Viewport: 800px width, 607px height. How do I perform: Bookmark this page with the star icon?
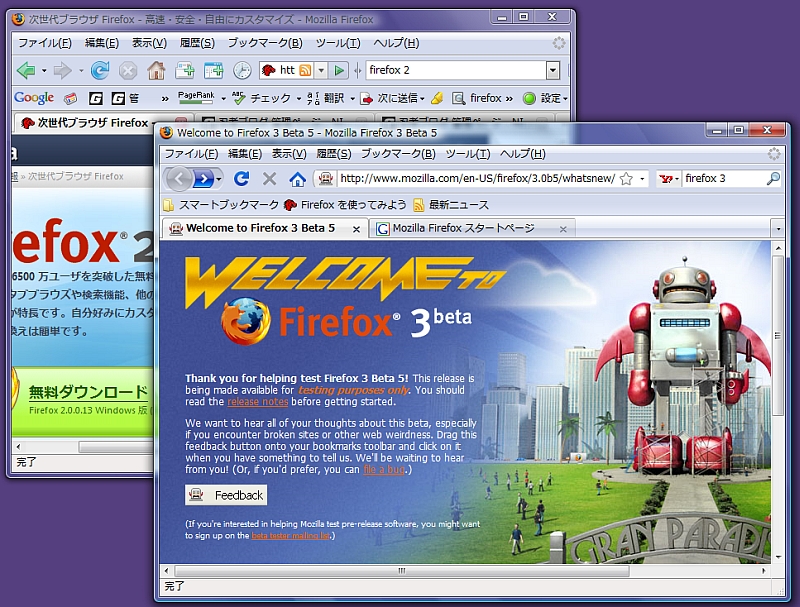click(x=627, y=179)
